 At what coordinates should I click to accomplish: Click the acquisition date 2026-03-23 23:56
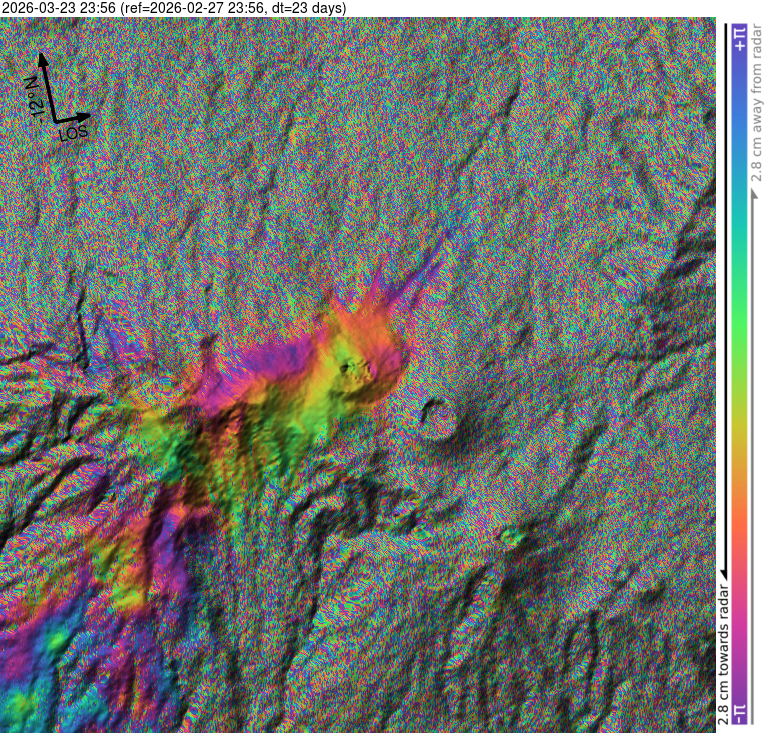59,8
